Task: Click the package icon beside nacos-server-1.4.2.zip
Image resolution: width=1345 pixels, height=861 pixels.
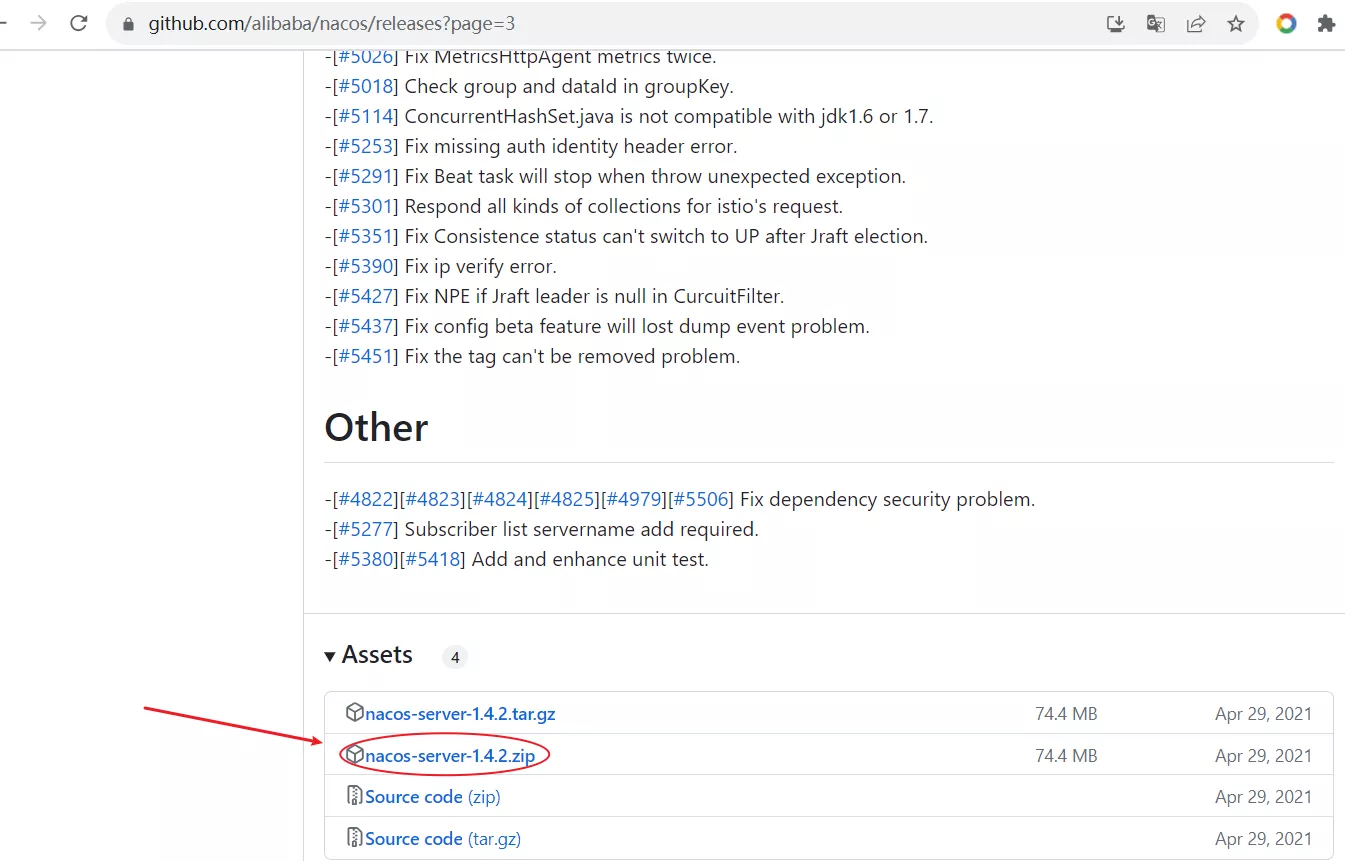Action: [354, 755]
